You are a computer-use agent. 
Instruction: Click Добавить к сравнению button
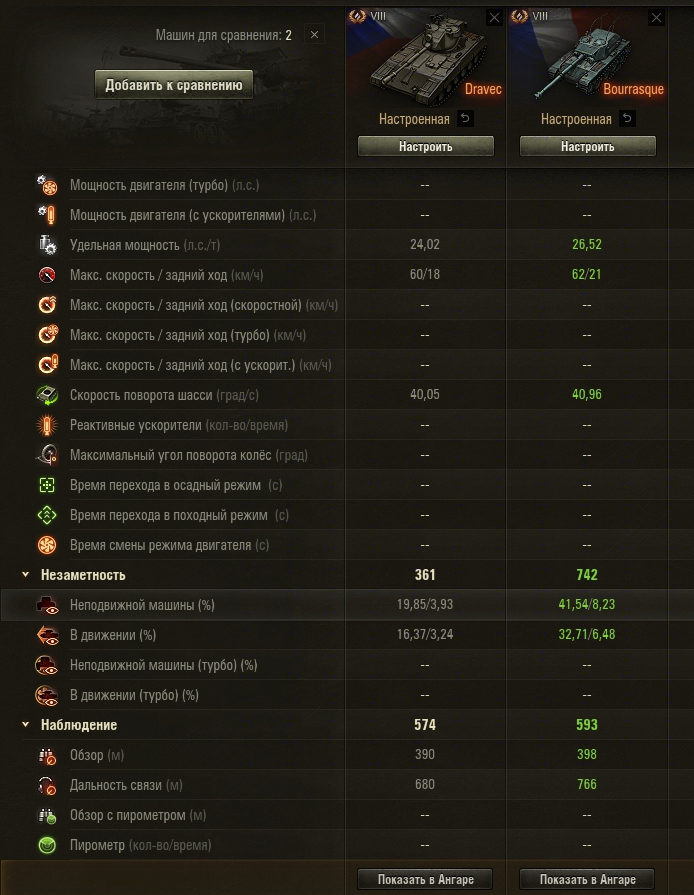tap(174, 85)
